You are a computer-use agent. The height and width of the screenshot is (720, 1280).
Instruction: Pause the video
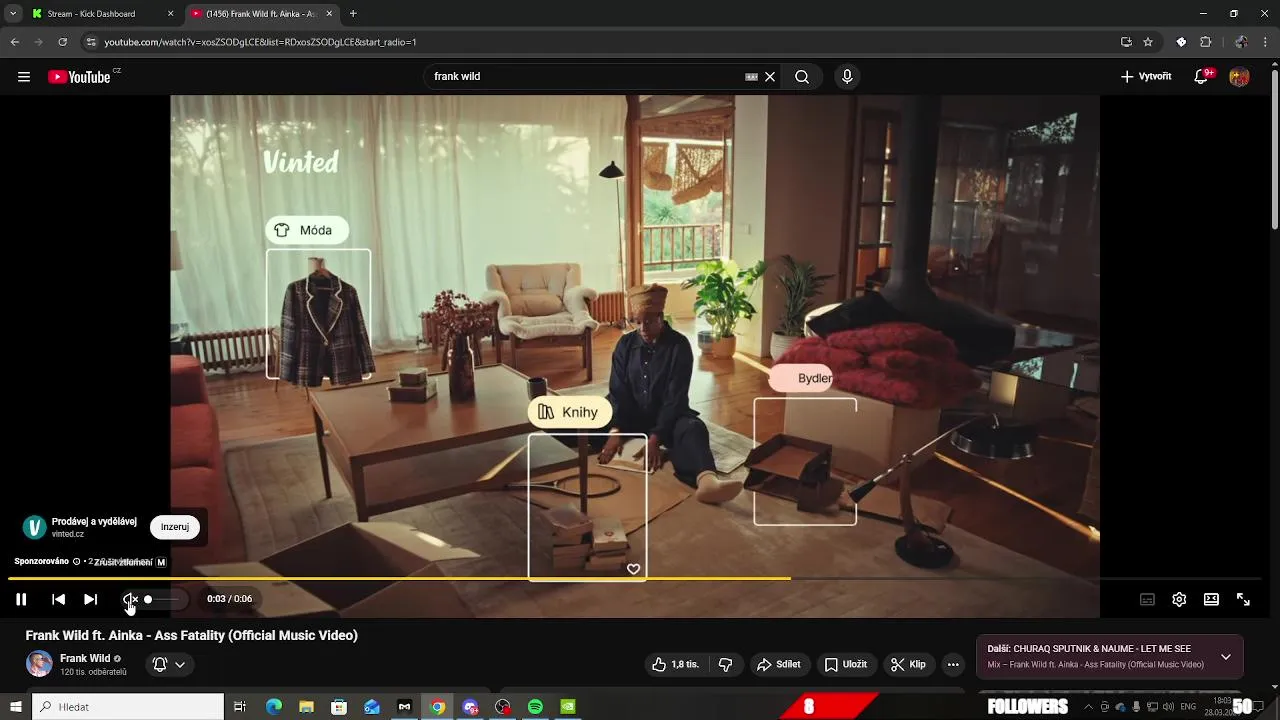[21, 599]
